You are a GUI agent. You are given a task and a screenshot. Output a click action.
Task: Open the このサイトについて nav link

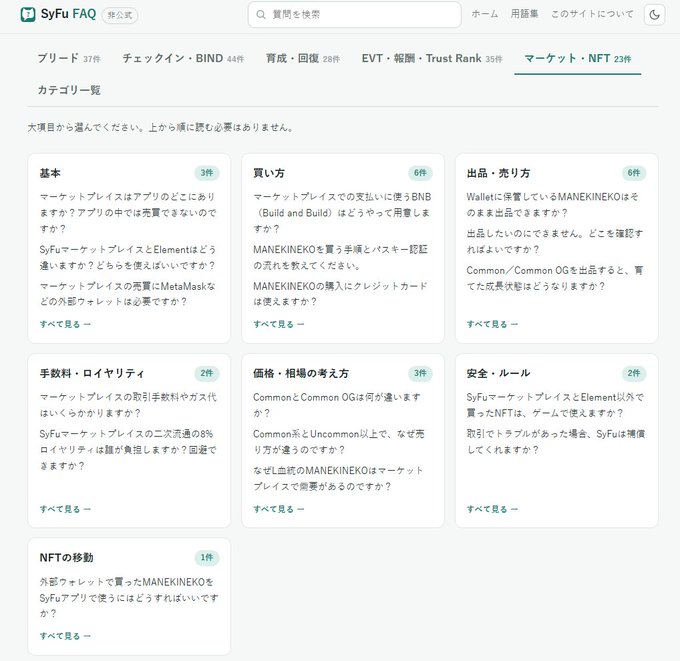[592, 14]
